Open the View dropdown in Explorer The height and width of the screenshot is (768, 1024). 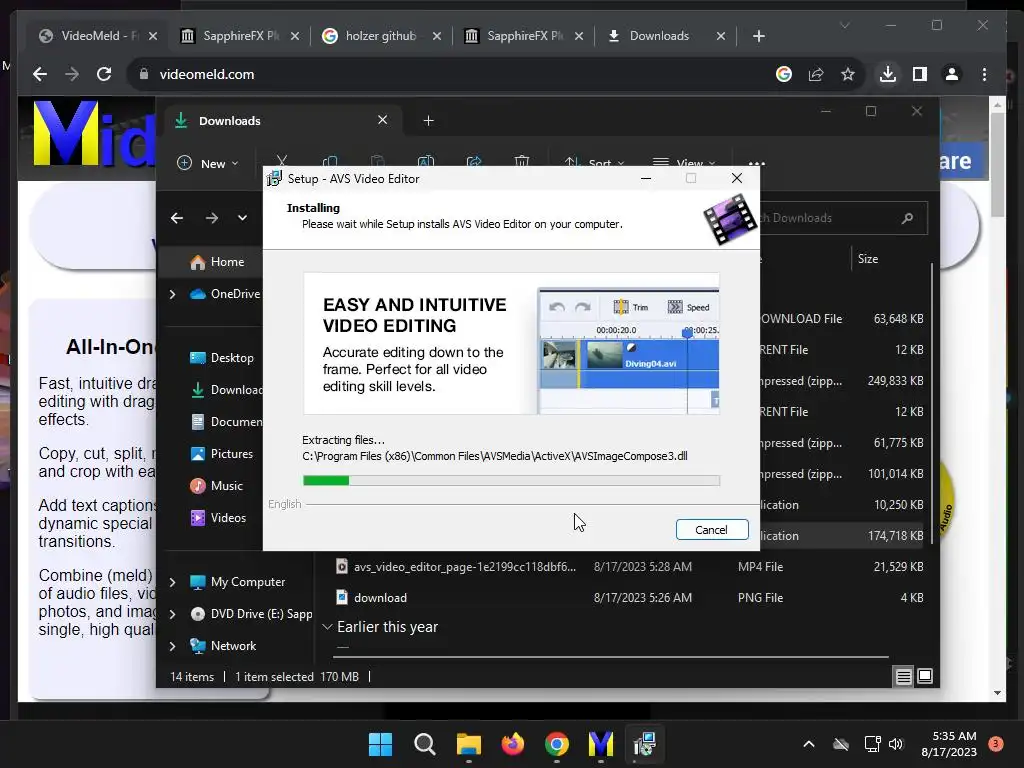coord(684,163)
